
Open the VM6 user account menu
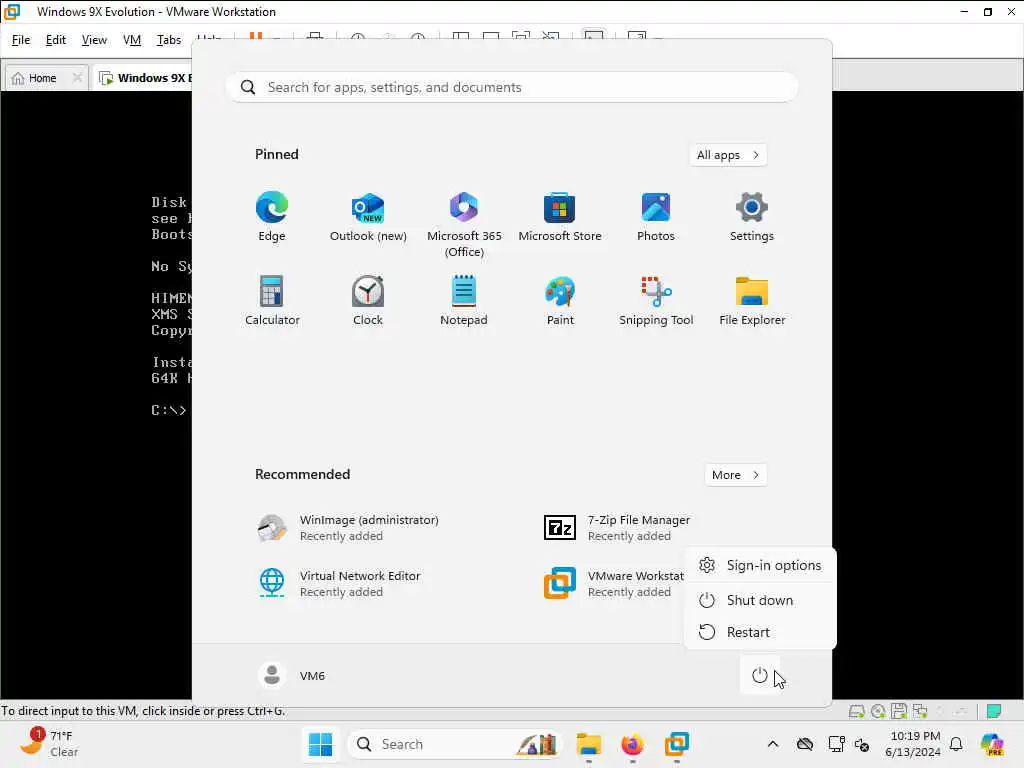pyautogui.click(x=292, y=675)
